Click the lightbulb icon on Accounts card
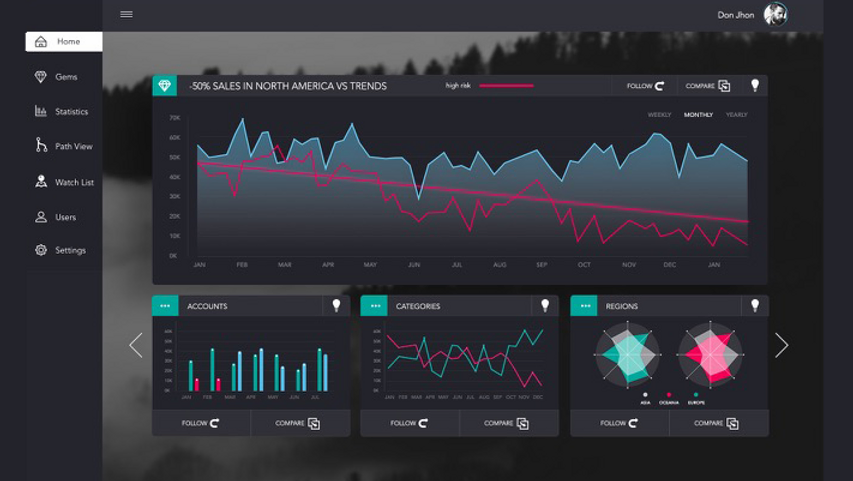The image size is (853, 481). (x=336, y=306)
